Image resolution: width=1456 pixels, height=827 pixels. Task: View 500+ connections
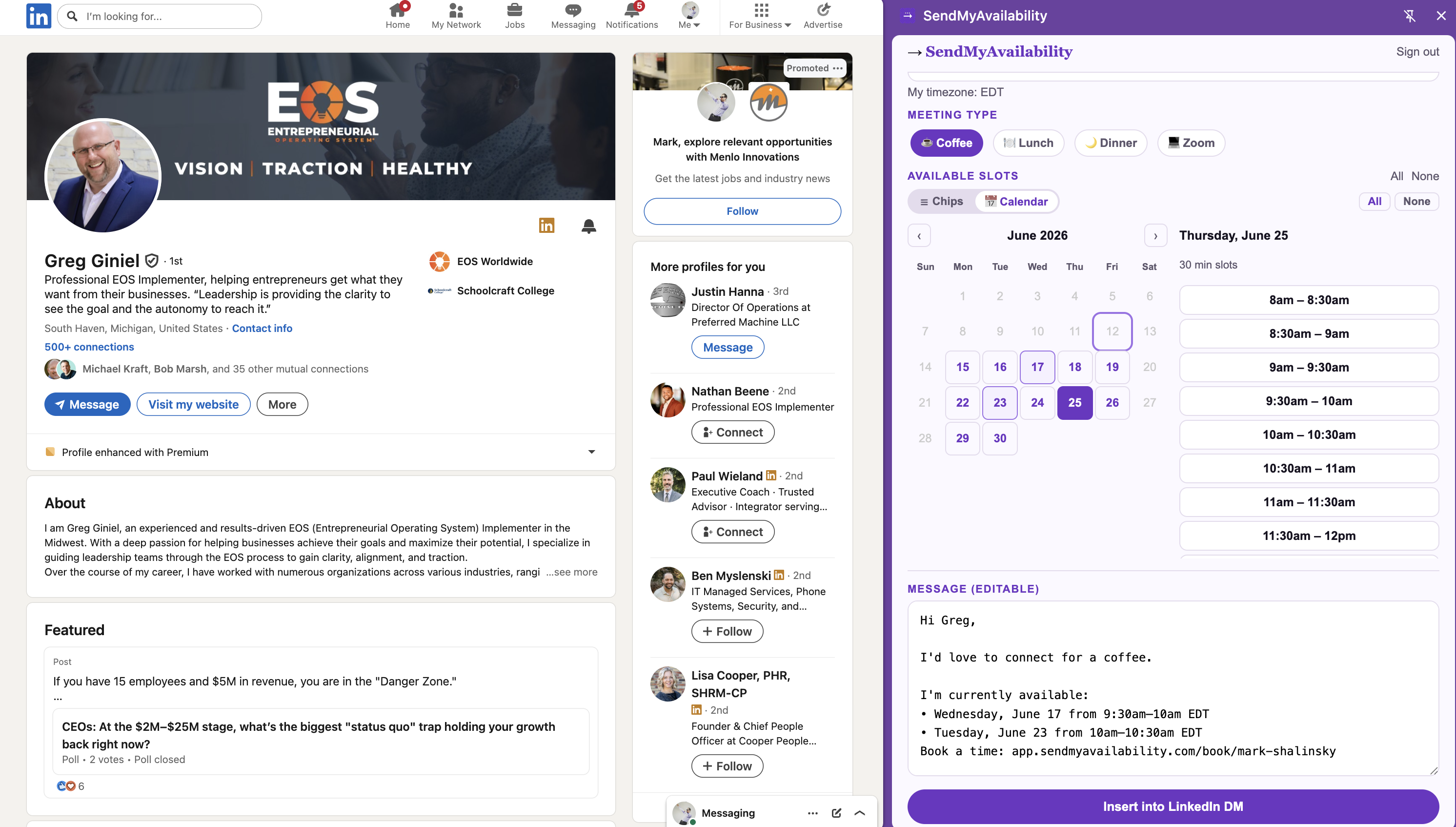pos(89,347)
